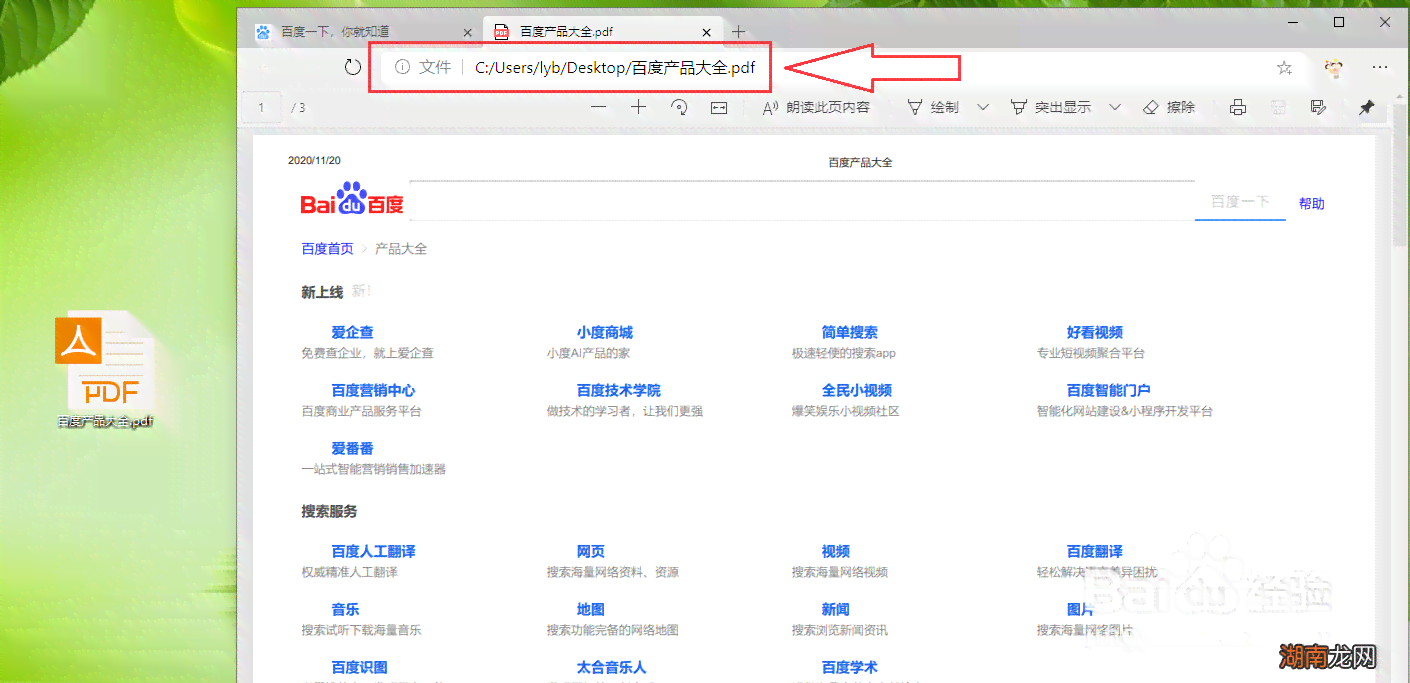Open the 视频 search link

(x=835, y=551)
